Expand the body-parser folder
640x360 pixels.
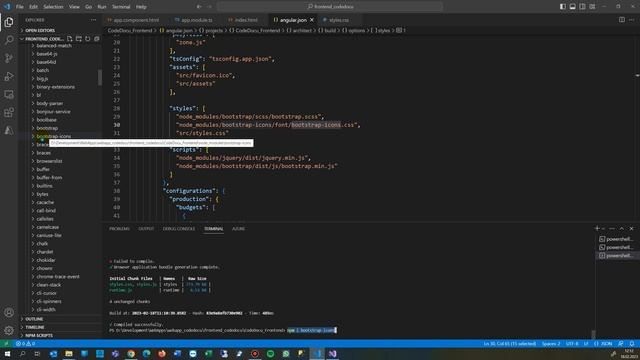pos(49,103)
